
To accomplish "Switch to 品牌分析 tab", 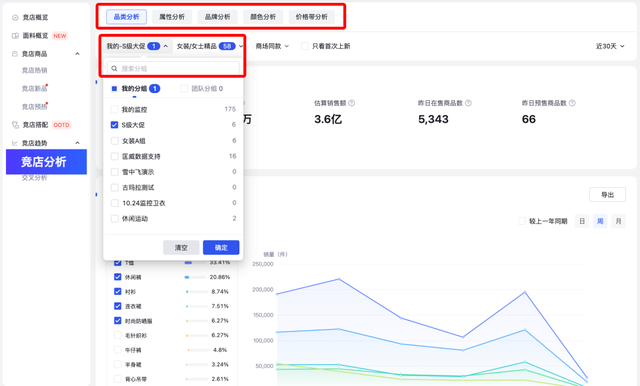I will pos(218,17).
